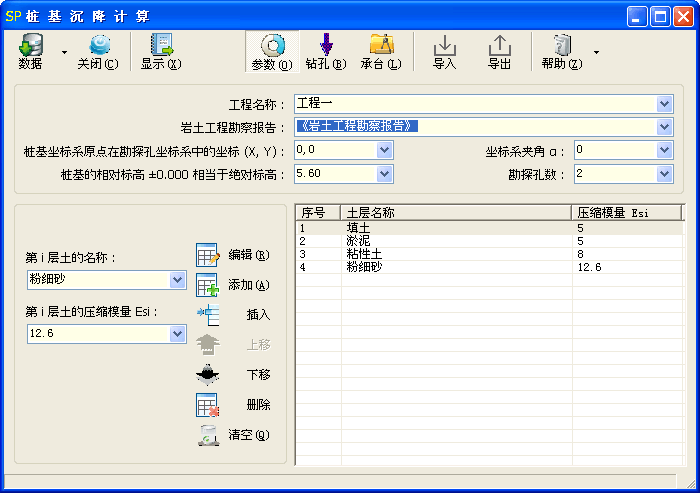Select the 淤泥 row in the table
Viewport: 700px width, 493px height.
pos(490,241)
